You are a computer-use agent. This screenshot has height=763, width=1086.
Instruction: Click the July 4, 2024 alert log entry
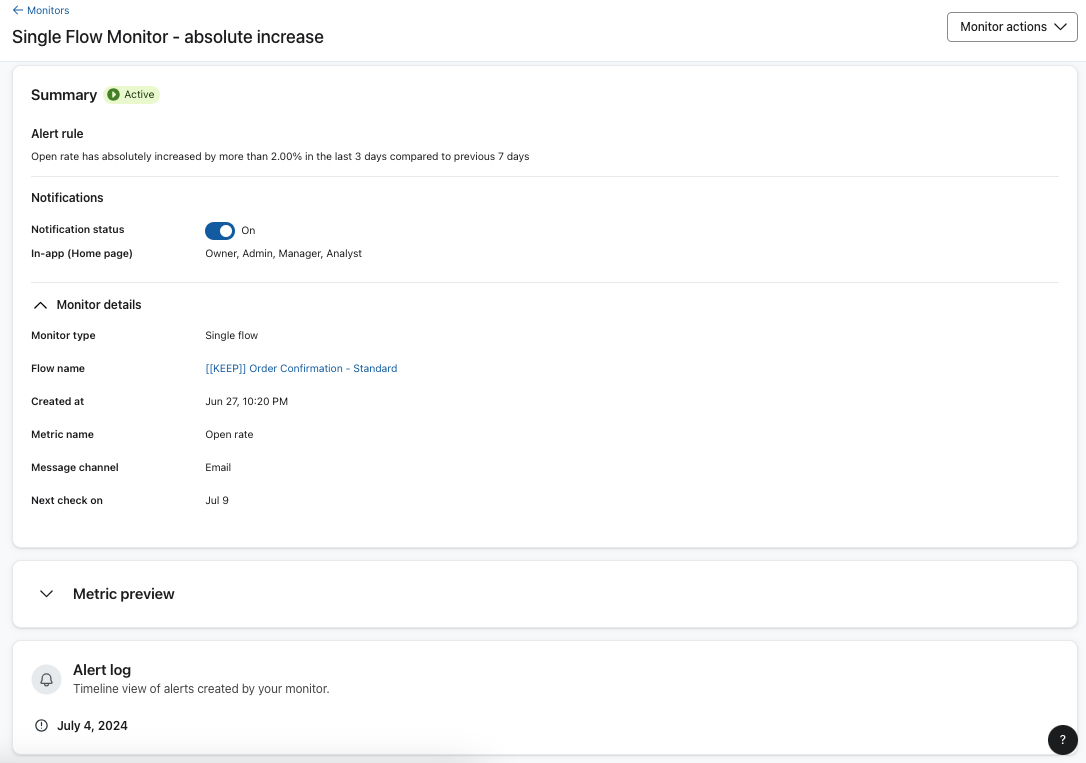click(x=92, y=725)
